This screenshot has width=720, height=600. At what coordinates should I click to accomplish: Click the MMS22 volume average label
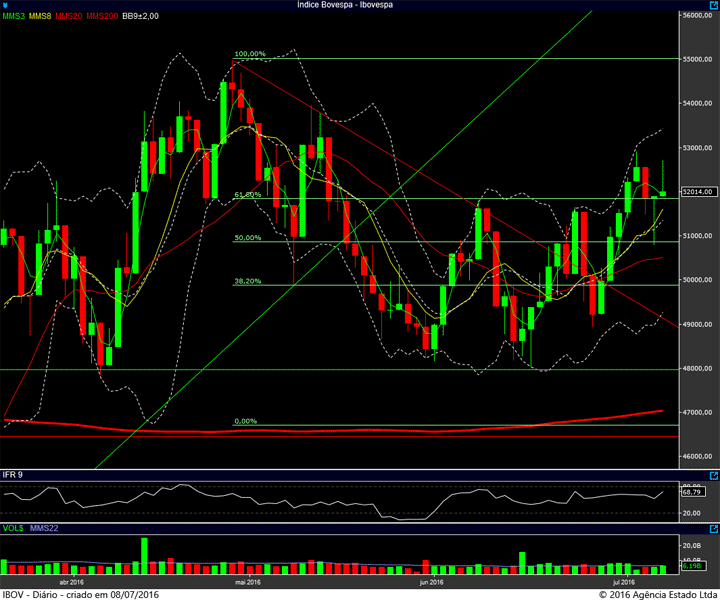click(x=44, y=528)
